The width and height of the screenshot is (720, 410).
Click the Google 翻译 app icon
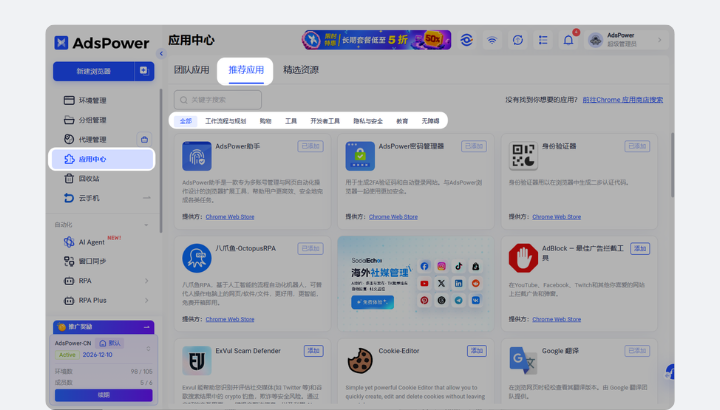click(x=523, y=361)
